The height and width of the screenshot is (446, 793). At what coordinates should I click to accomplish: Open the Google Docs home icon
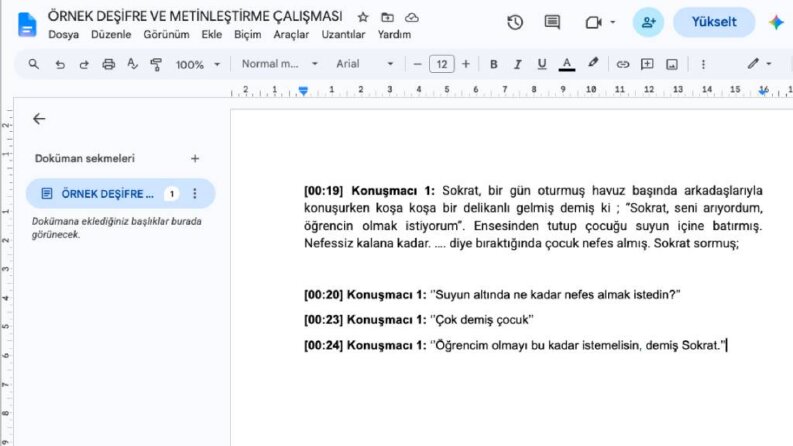click(x=27, y=24)
